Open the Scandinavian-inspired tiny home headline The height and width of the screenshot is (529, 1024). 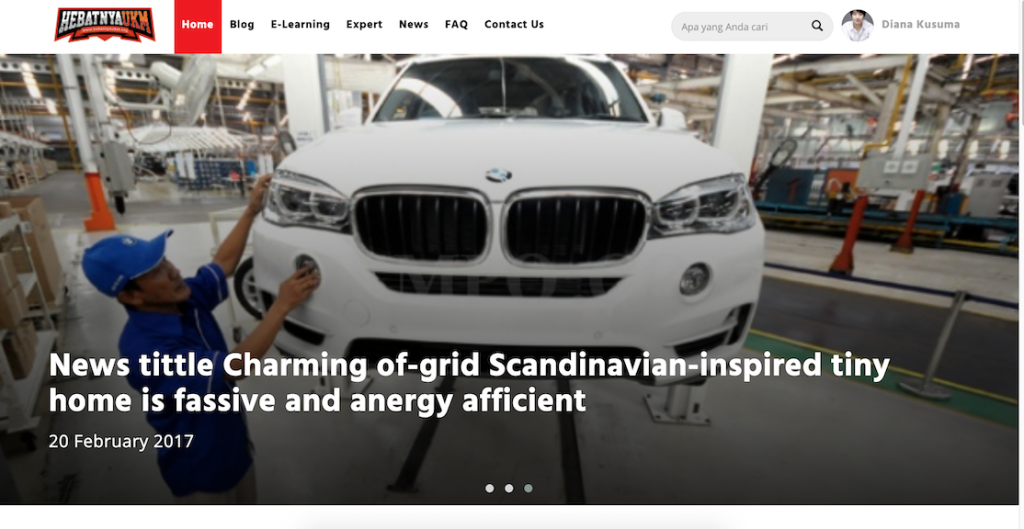pos(469,383)
